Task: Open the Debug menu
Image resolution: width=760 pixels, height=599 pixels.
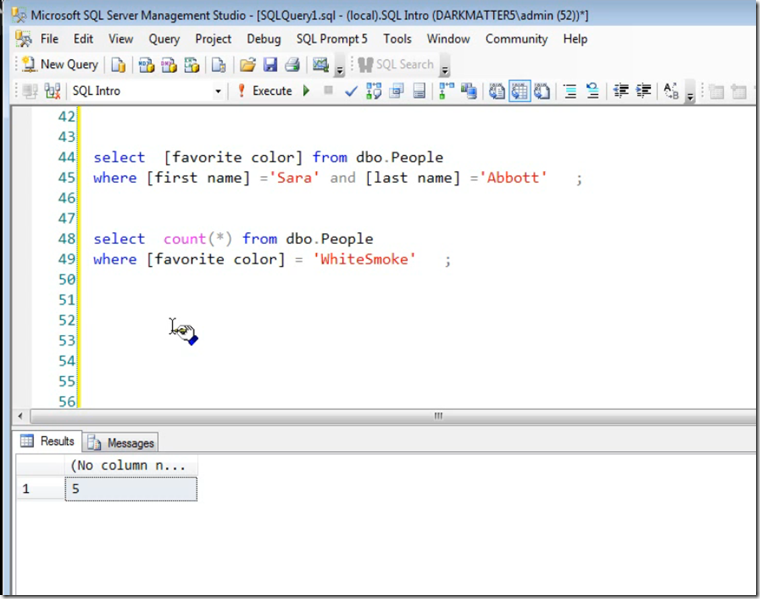Action: coord(264,39)
